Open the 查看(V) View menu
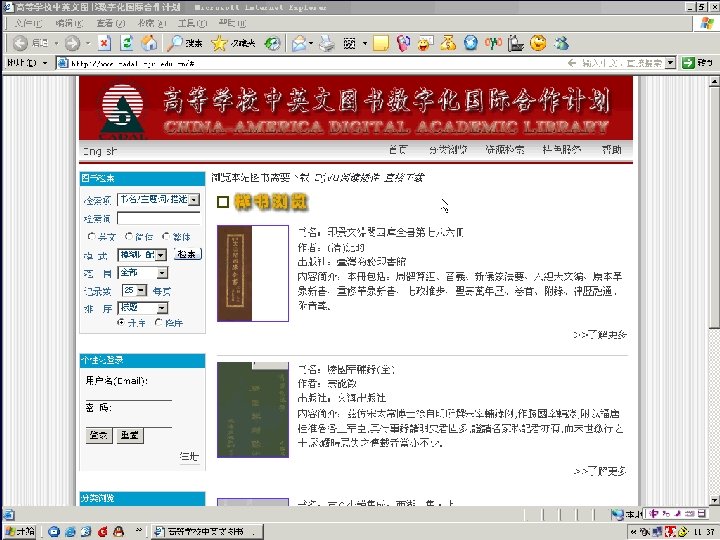Viewport: 720px width, 540px height. point(111,23)
